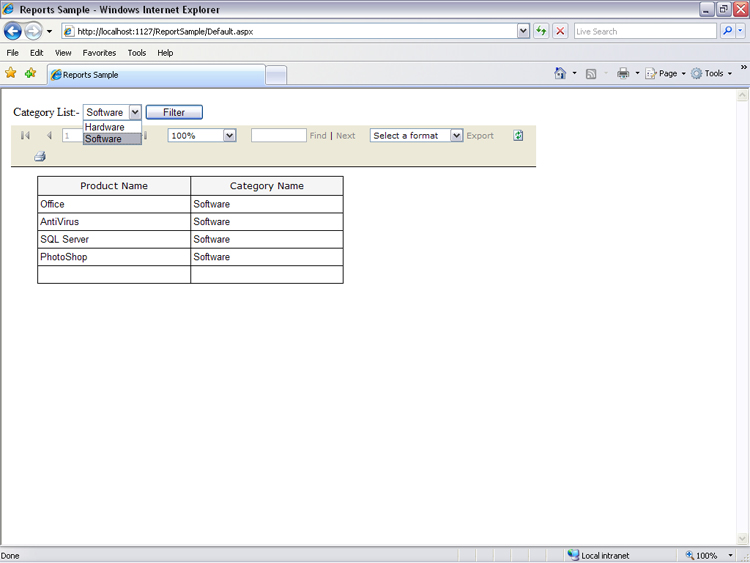Click the vertical scrollbar up arrow
The width and height of the screenshot is (750, 563).
point(742,96)
